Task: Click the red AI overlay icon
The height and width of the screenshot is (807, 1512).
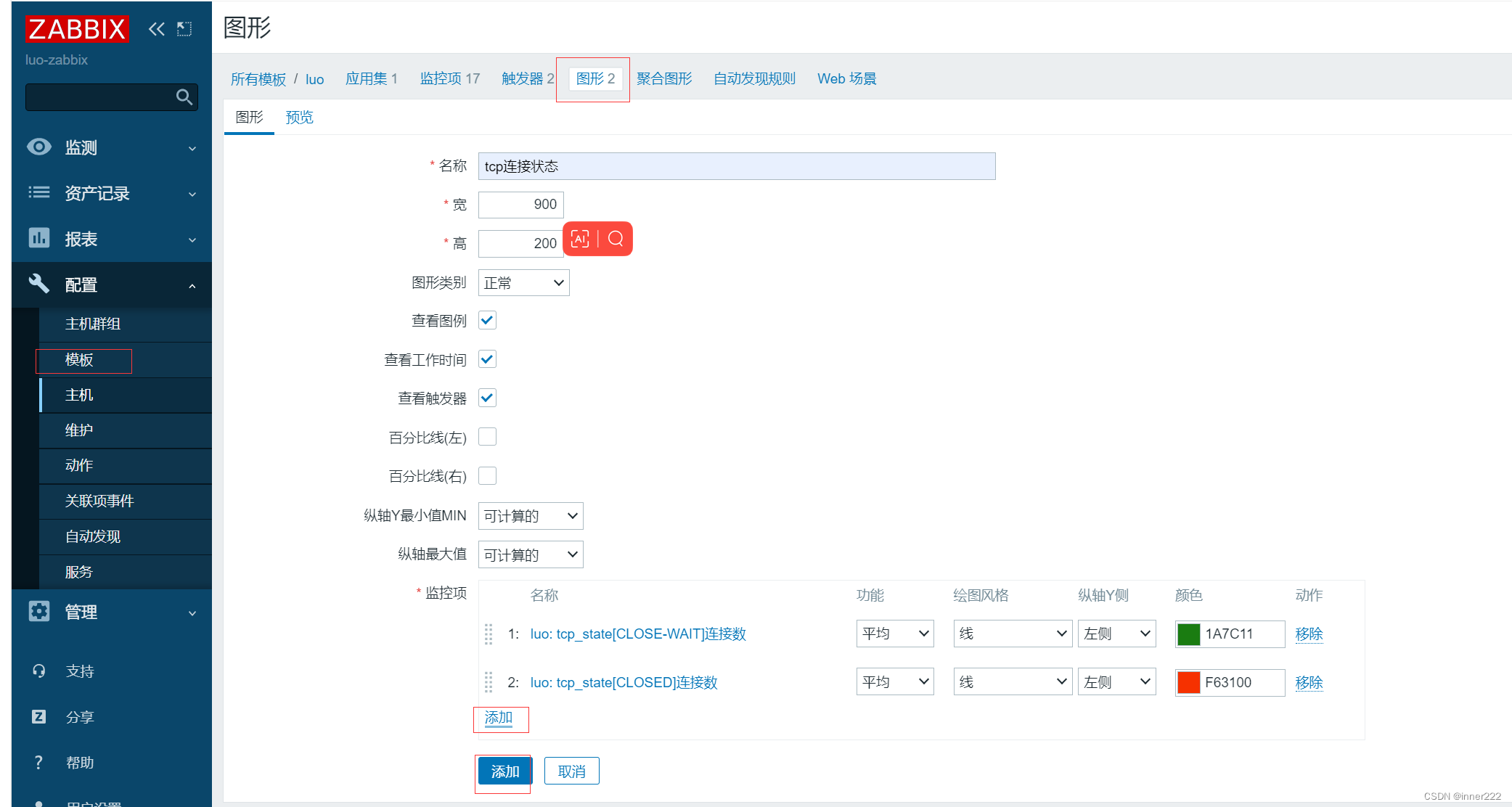Action: point(580,239)
